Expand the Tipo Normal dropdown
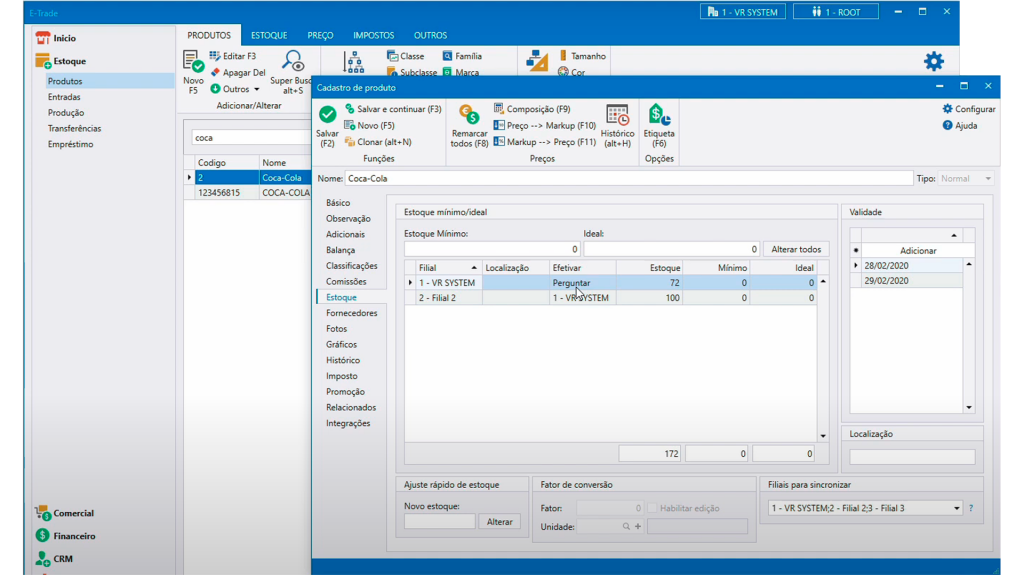1024x576 pixels. click(x=987, y=179)
